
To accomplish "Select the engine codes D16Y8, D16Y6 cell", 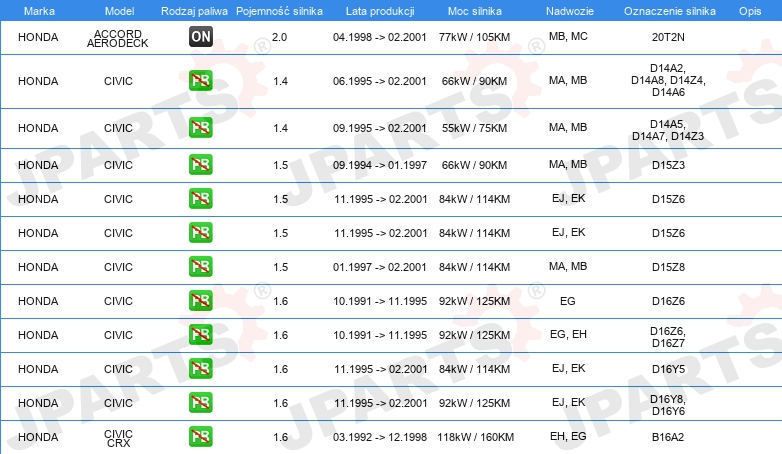I will [668, 405].
